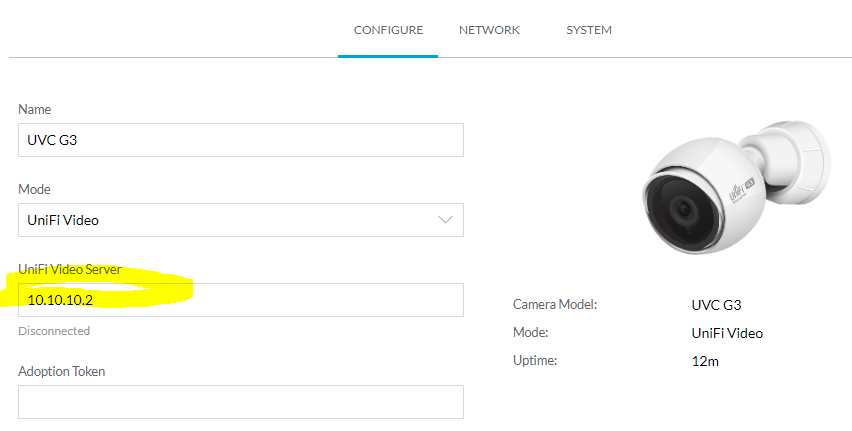
Task: Select the UVC G3 camera model value
Action: click(716, 305)
